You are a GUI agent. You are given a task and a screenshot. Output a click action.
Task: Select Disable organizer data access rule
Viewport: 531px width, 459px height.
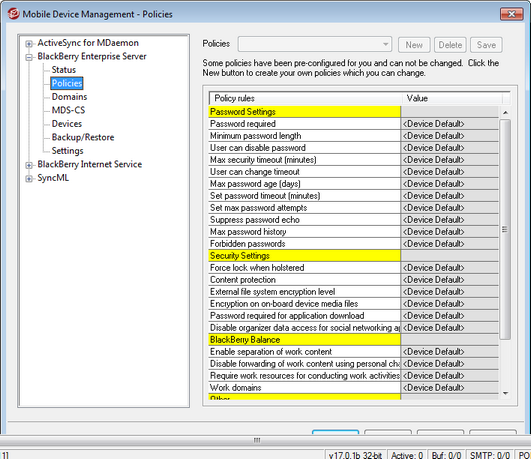[304, 328]
